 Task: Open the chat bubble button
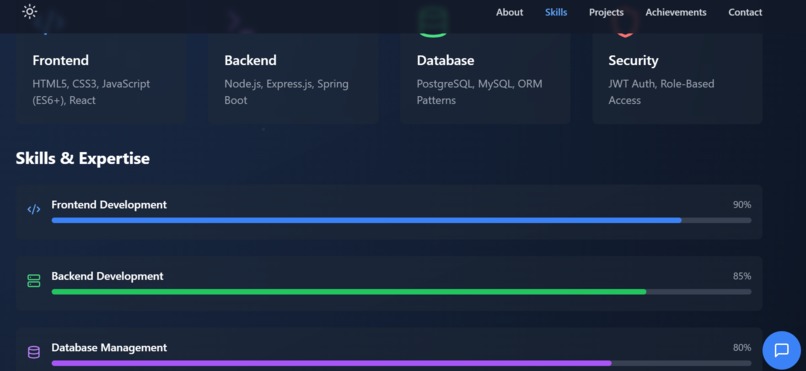(x=781, y=350)
